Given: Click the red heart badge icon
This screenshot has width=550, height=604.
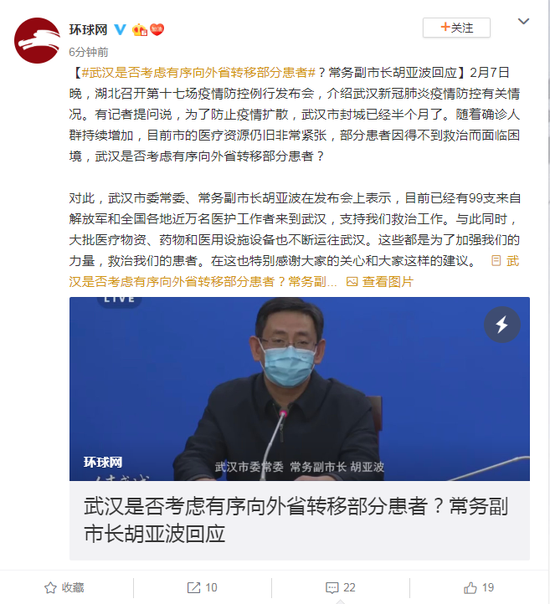Looking at the screenshot, I should pos(157,29).
